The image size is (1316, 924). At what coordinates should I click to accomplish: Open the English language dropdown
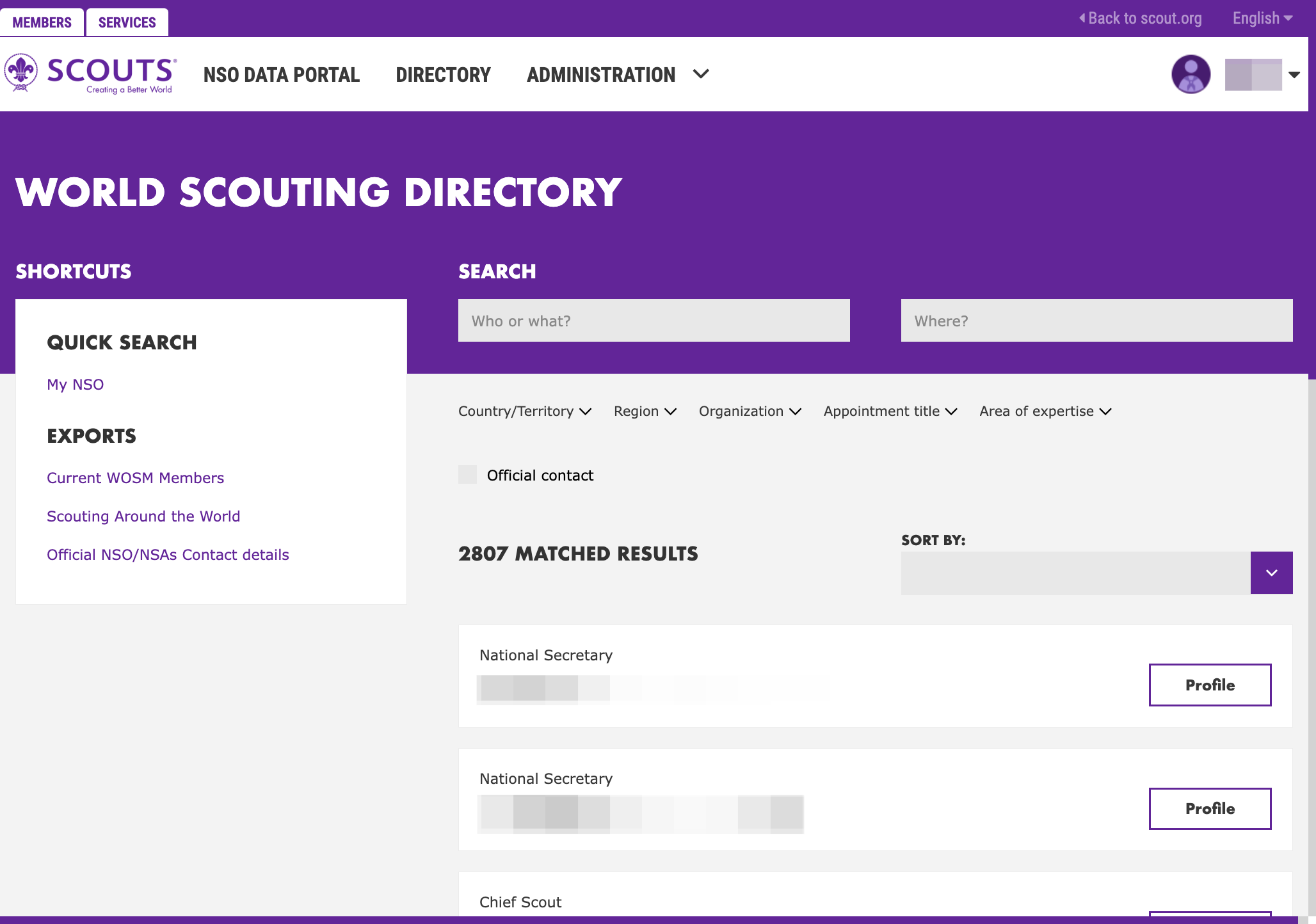point(1262,19)
